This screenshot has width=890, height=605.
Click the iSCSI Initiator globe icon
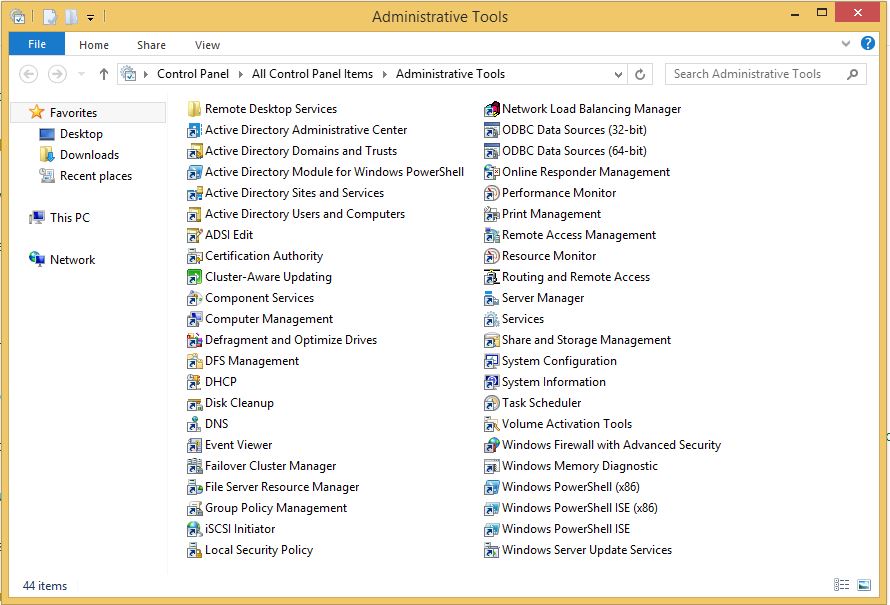tap(194, 529)
